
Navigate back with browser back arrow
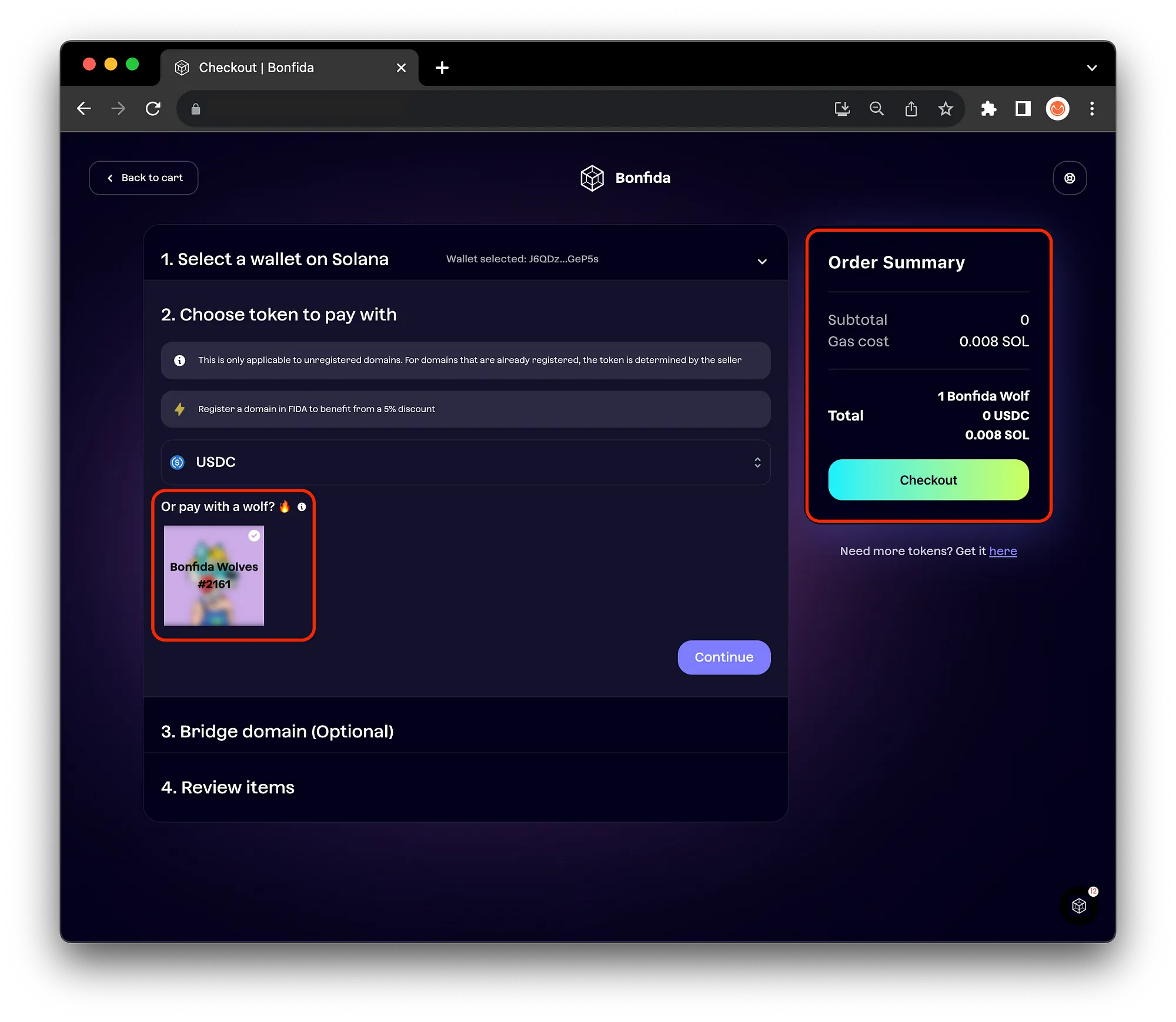(x=84, y=109)
